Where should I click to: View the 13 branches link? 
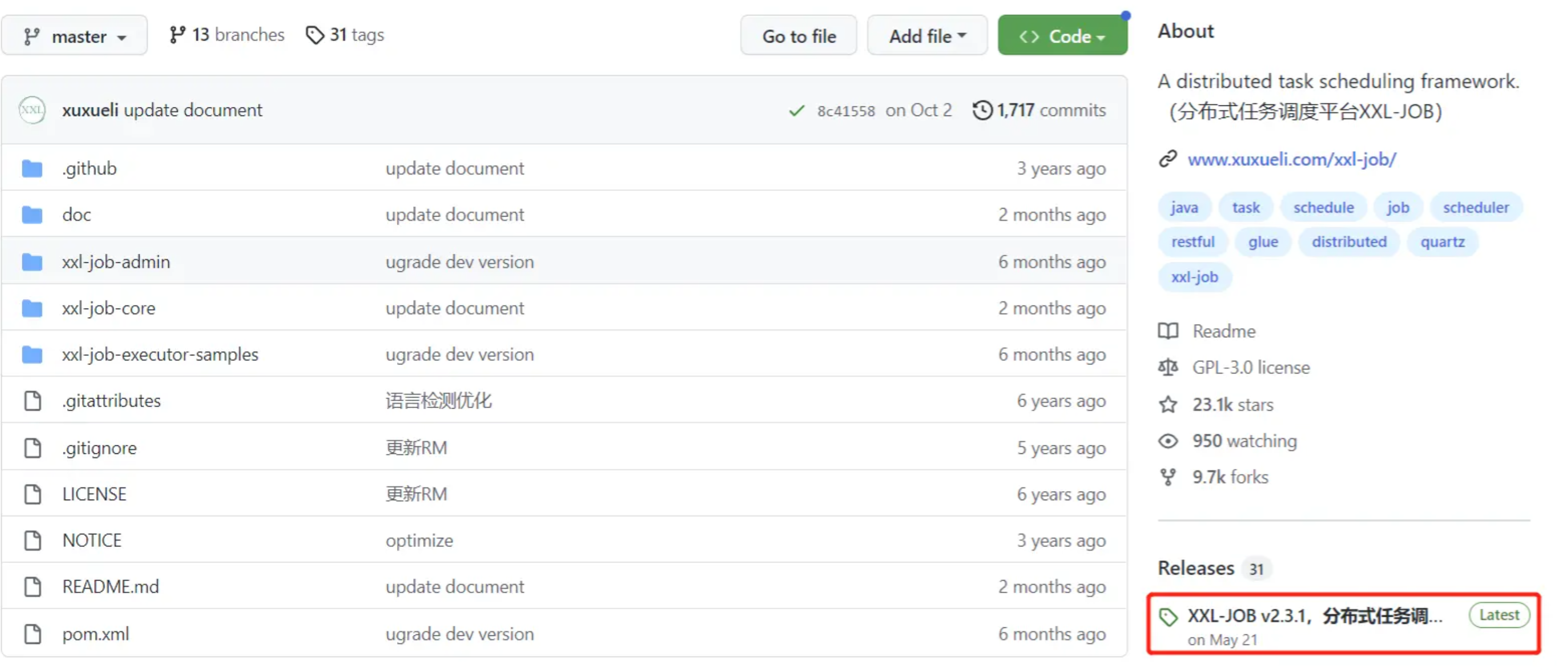tap(226, 35)
